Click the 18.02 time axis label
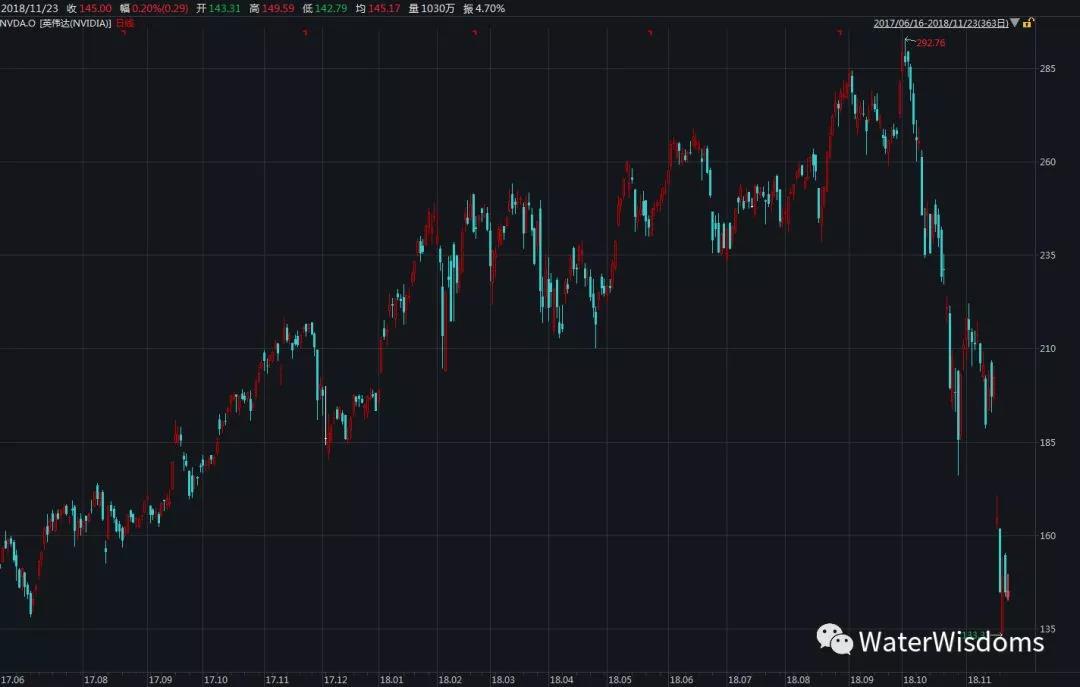The width and height of the screenshot is (1080, 687). tap(450, 680)
